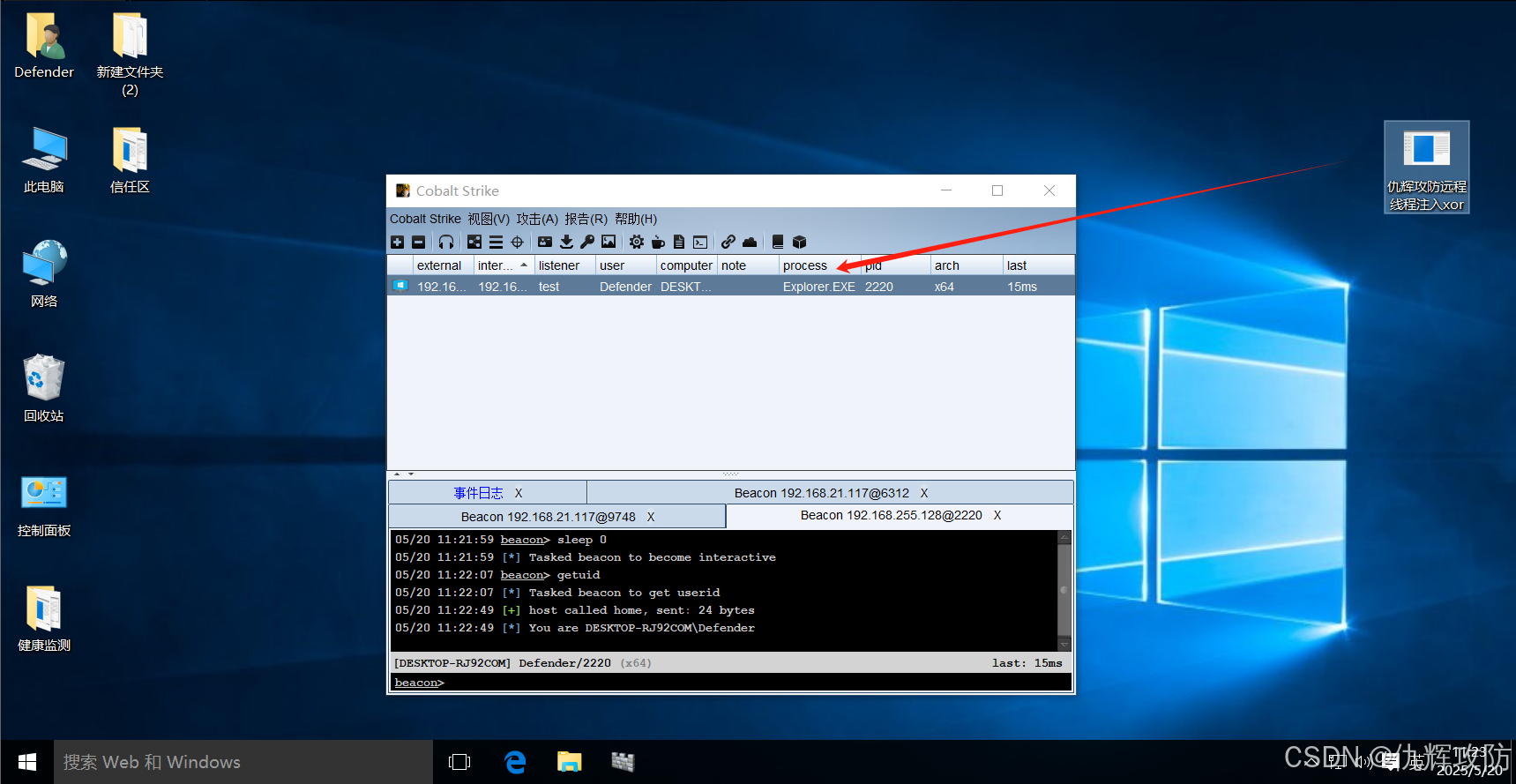Sort sessions by the note column header
Viewport: 1516px width, 784px height.
[748, 265]
